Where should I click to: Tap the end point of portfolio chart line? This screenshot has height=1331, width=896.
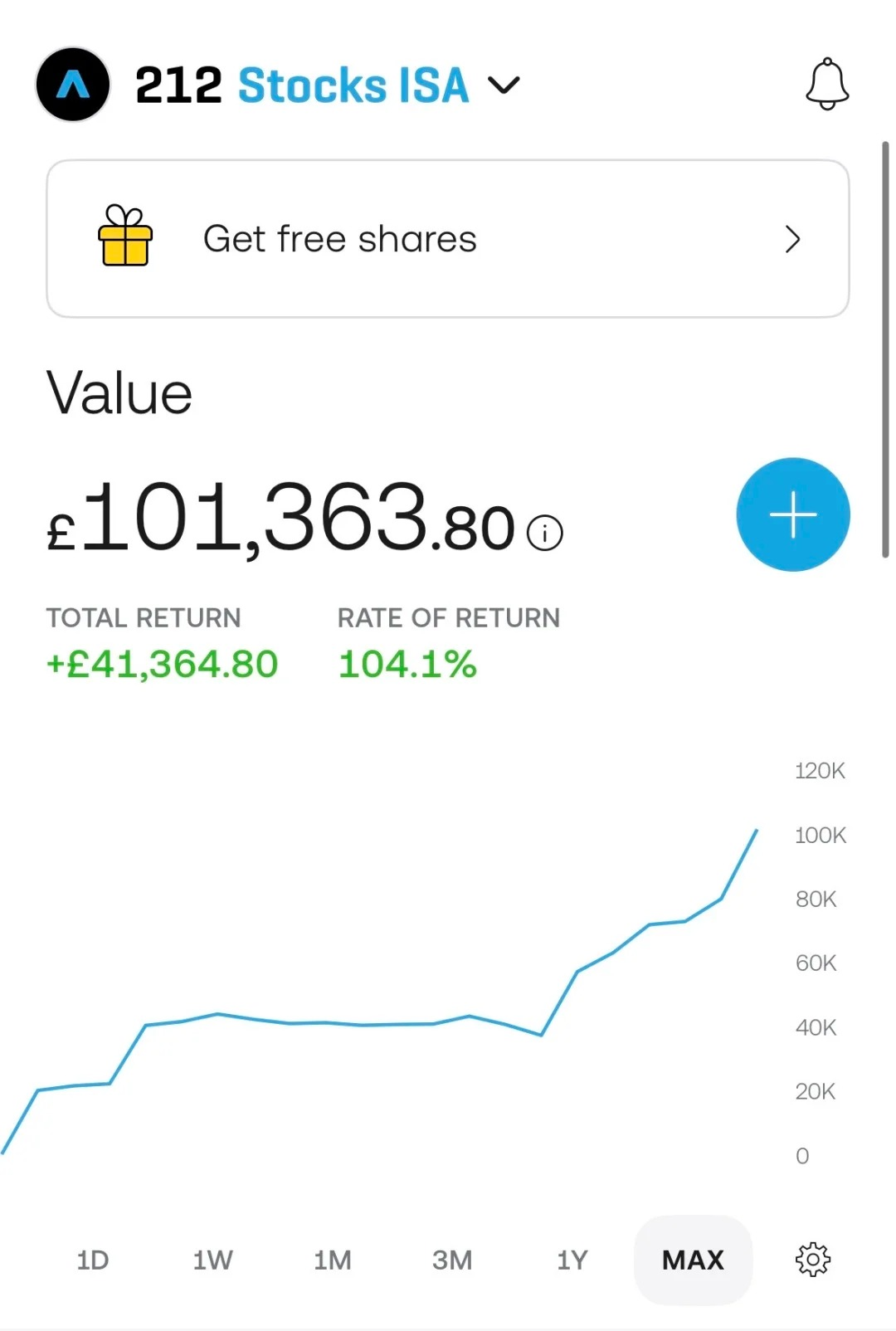coord(757,830)
